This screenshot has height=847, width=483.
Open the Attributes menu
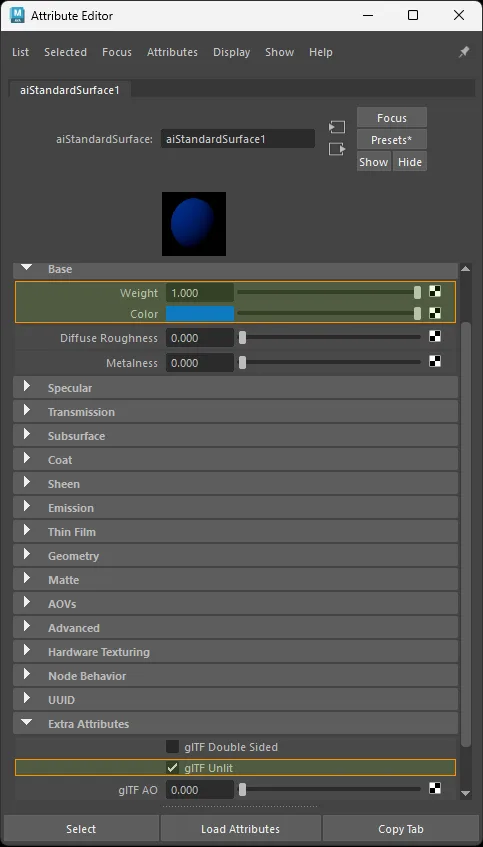click(x=172, y=52)
